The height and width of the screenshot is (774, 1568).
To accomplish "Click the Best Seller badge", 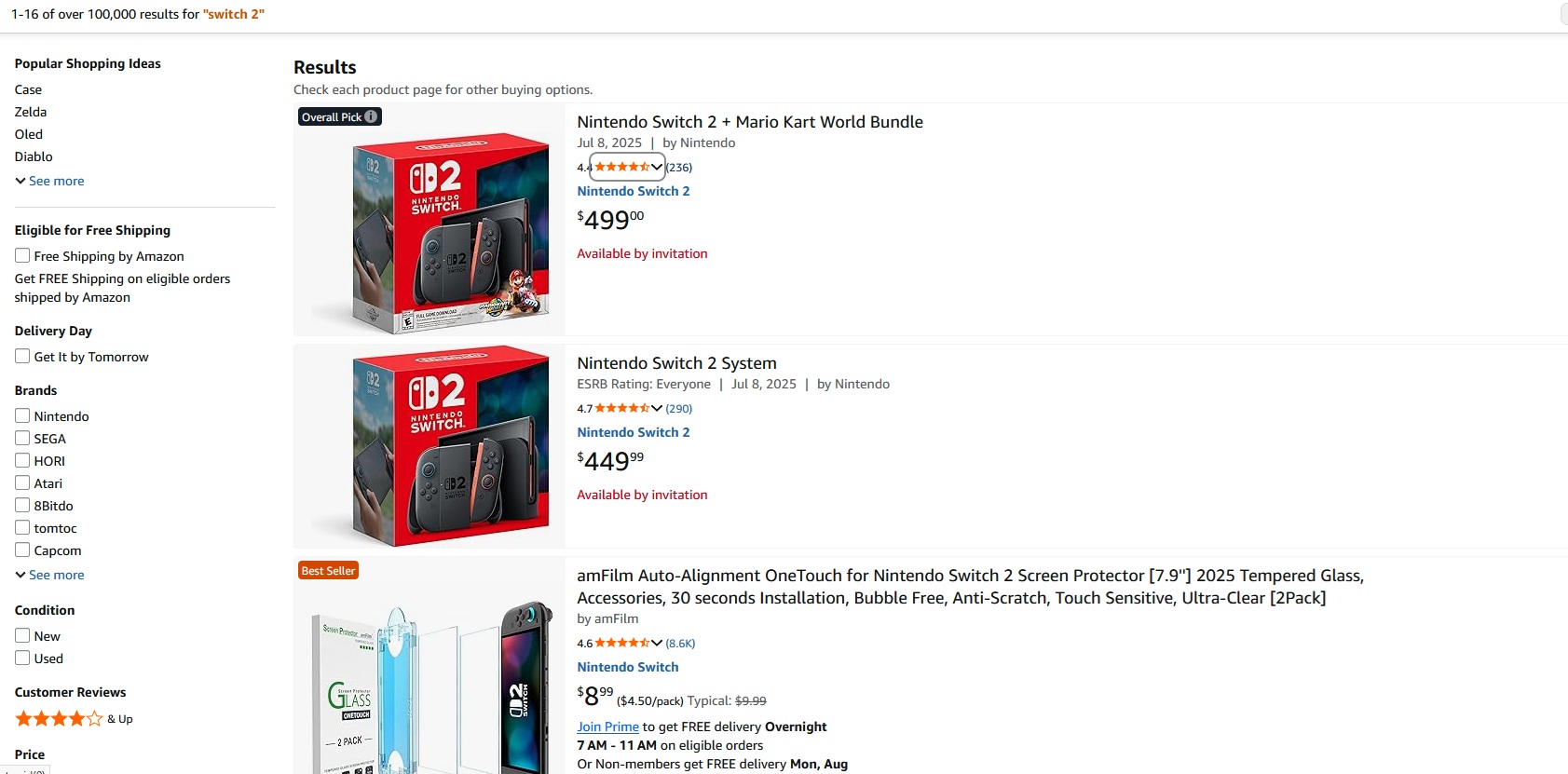I will point(328,571).
